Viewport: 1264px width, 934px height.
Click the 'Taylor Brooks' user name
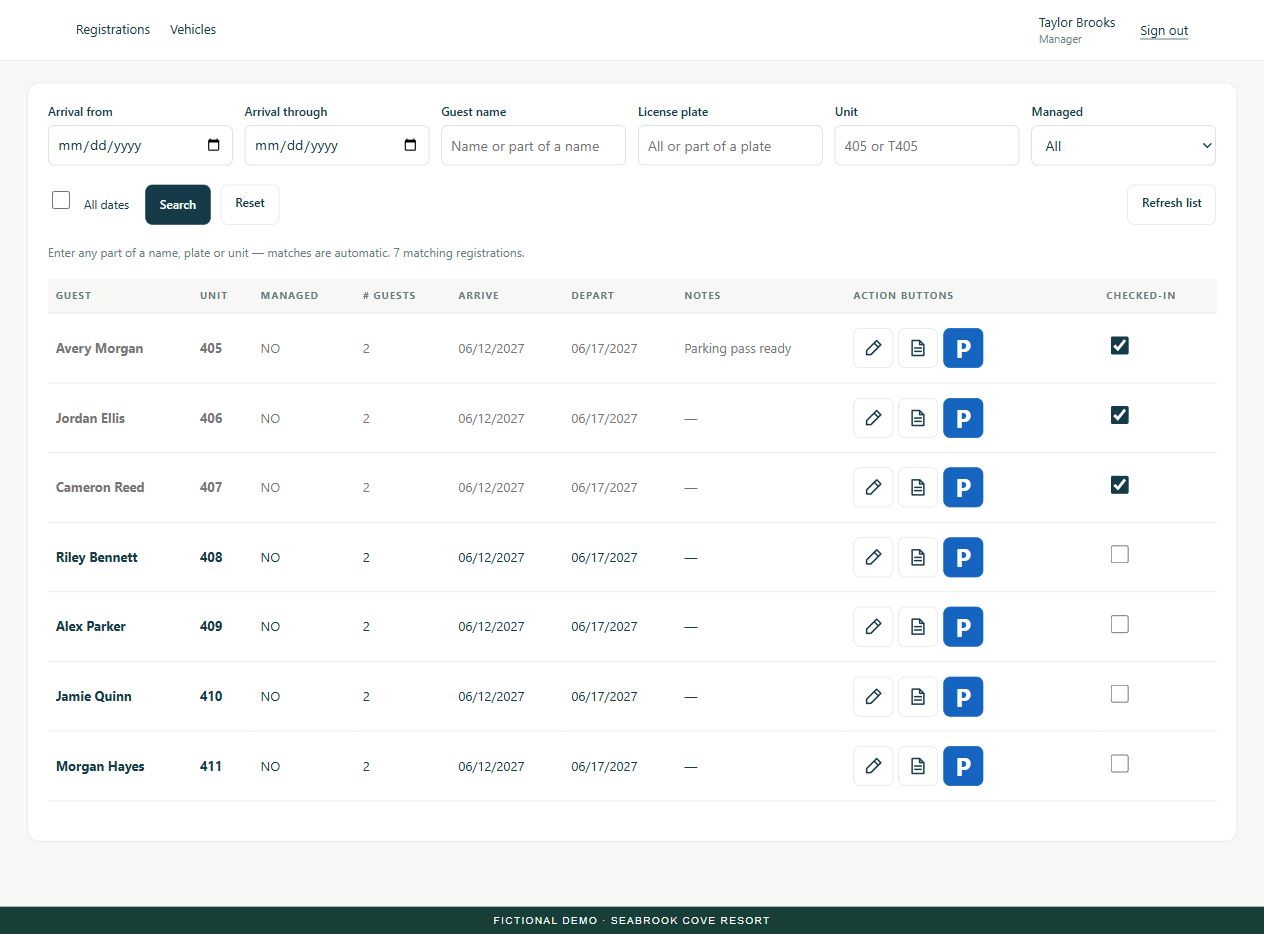(1077, 23)
